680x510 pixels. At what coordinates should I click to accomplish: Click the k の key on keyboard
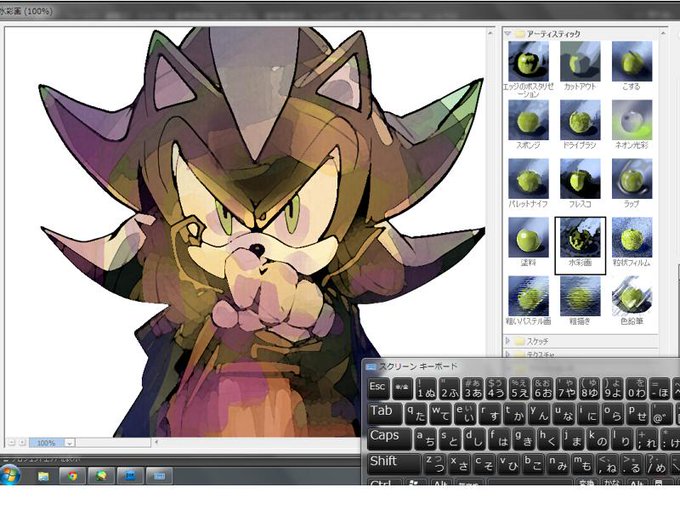598,438
